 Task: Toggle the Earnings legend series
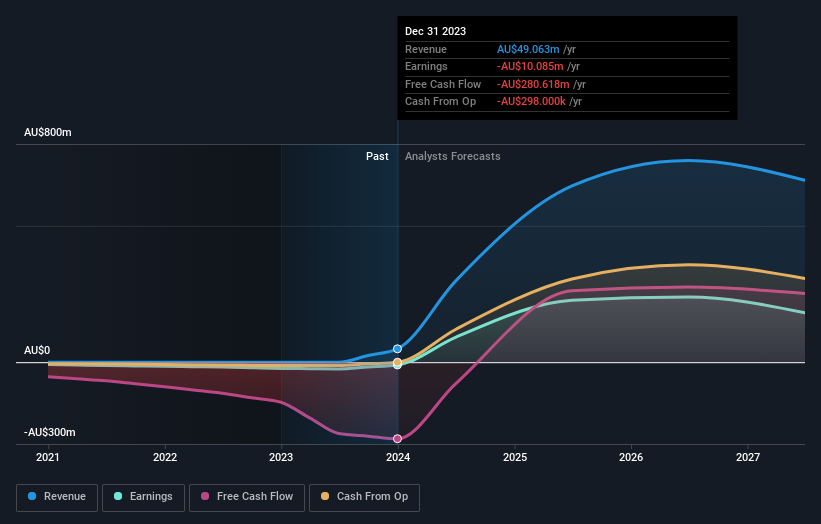(143, 497)
